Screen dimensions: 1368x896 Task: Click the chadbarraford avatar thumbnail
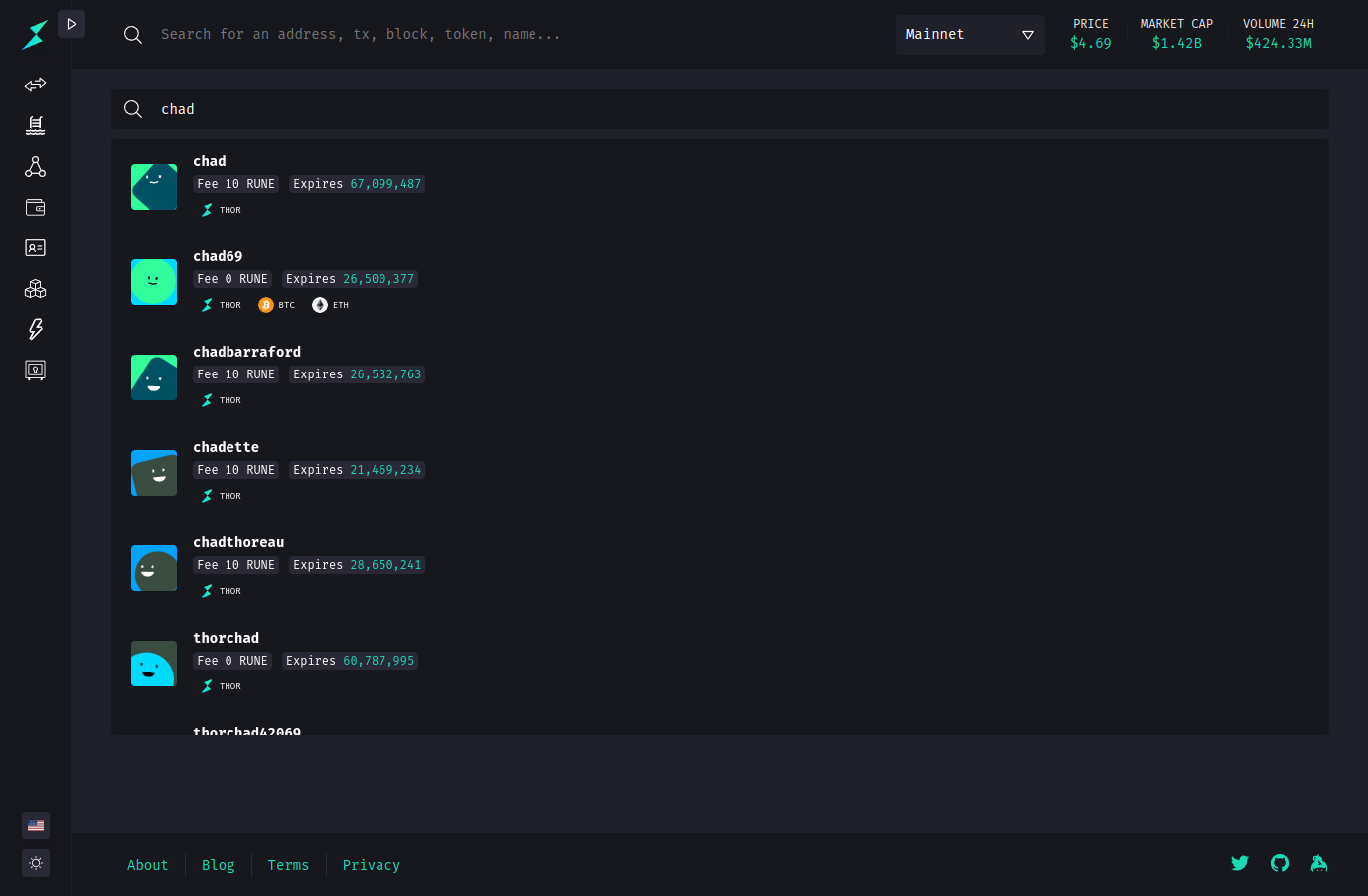(154, 377)
